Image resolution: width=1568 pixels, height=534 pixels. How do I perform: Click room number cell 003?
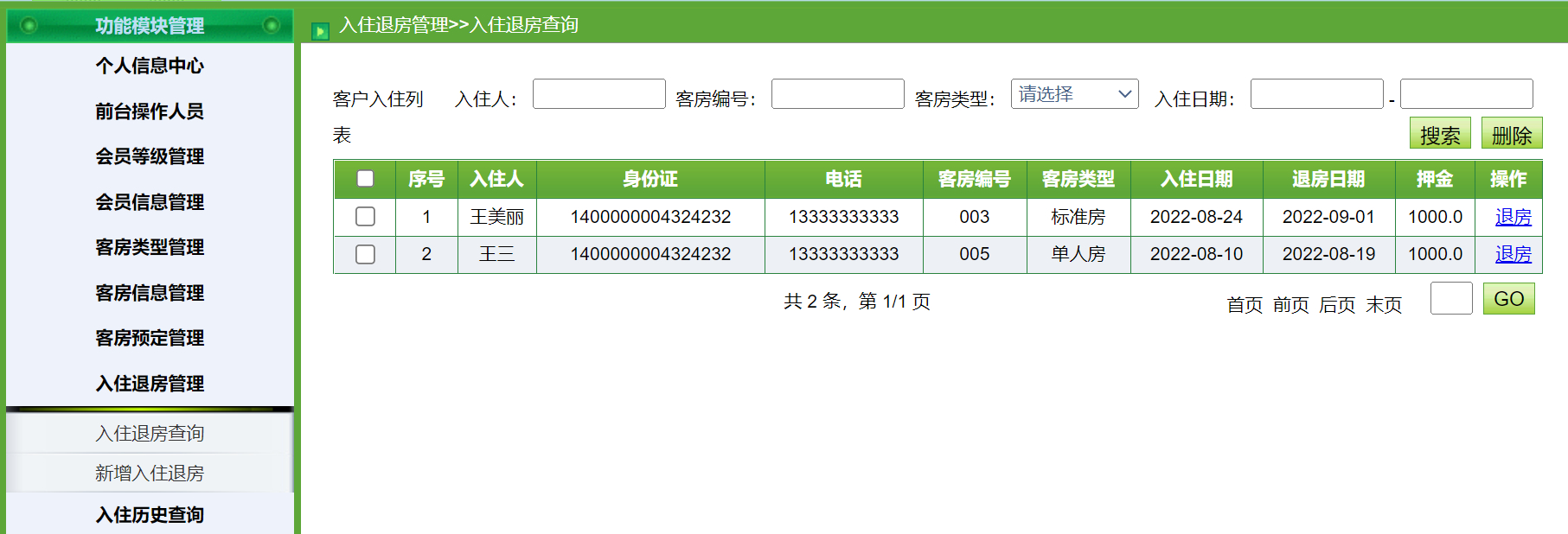coord(975,217)
